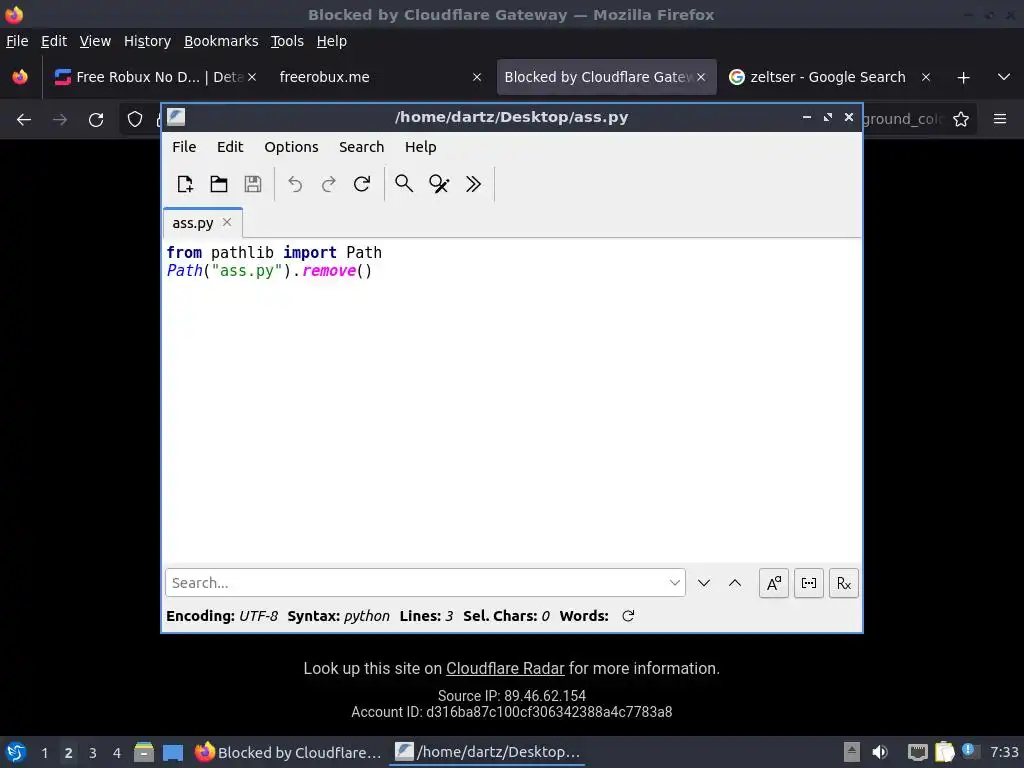Image resolution: width=1024 pixels, height=768 pixels.
Task: Select /home/dartz/Desktop taskbar entry
Action: click(488, 752)
